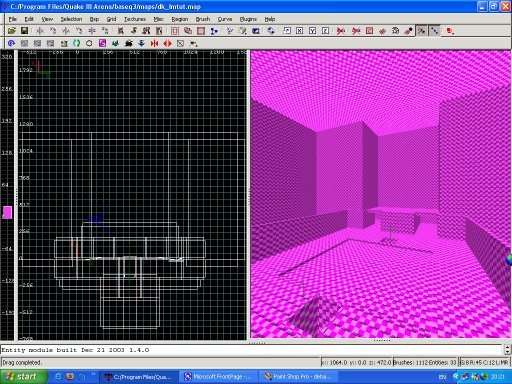Click the blue swirl plugin icon
Image resolution: width=512 pixels, height=384 pixels.
11,43
